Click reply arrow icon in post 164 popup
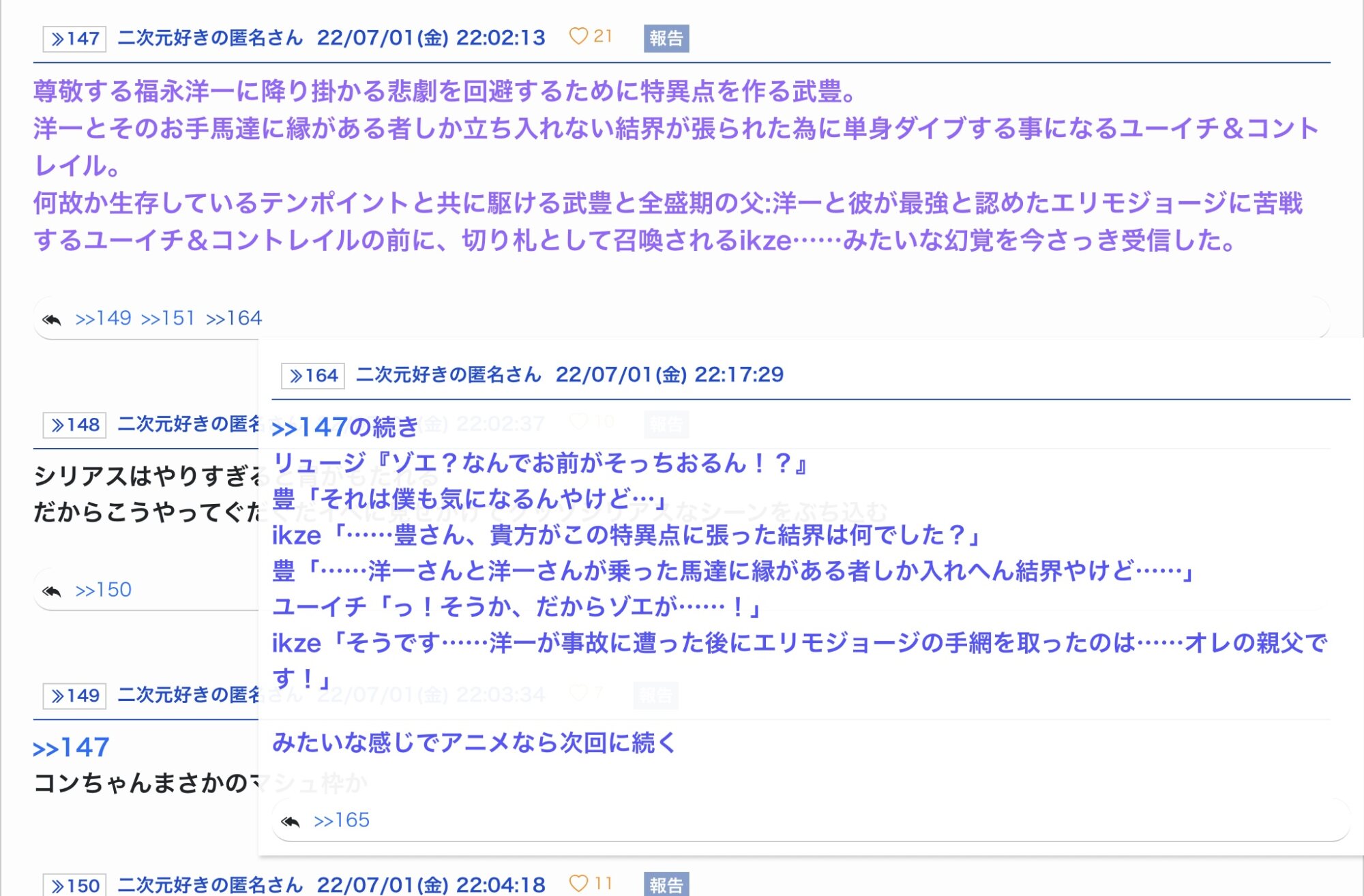 [291, 821]
